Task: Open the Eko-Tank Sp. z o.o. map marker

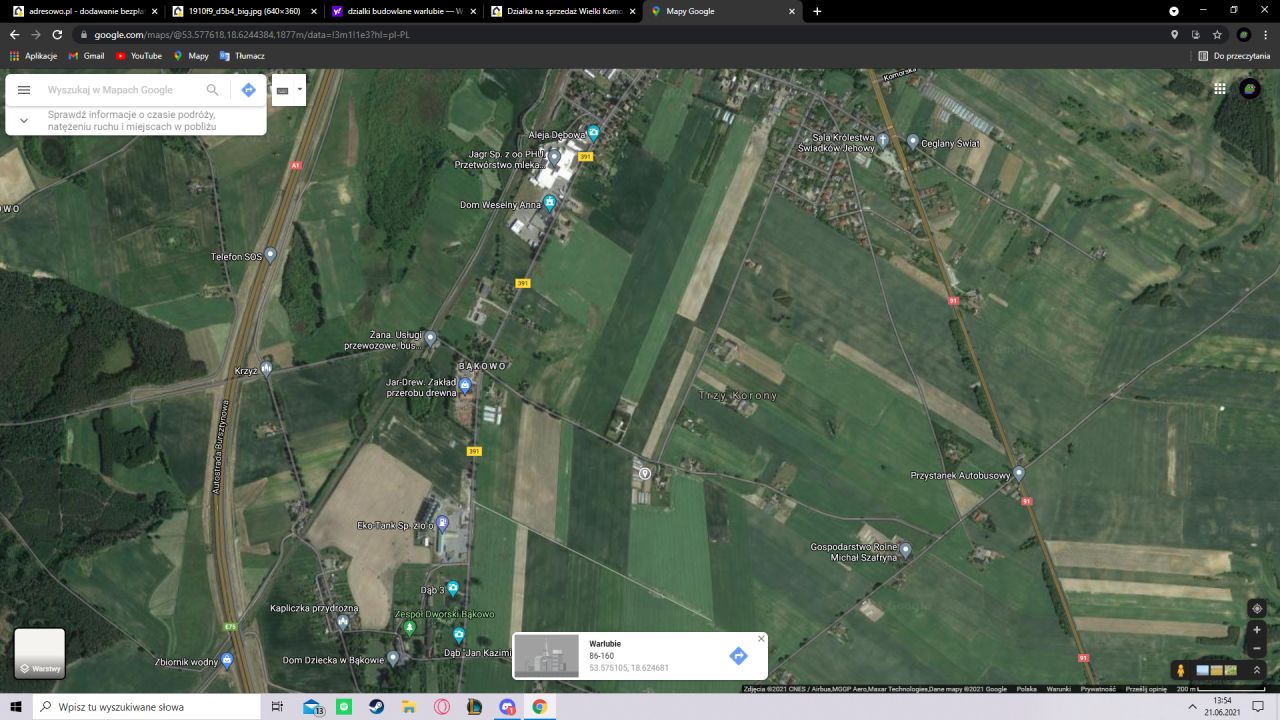Action: [x=442, y=523]
